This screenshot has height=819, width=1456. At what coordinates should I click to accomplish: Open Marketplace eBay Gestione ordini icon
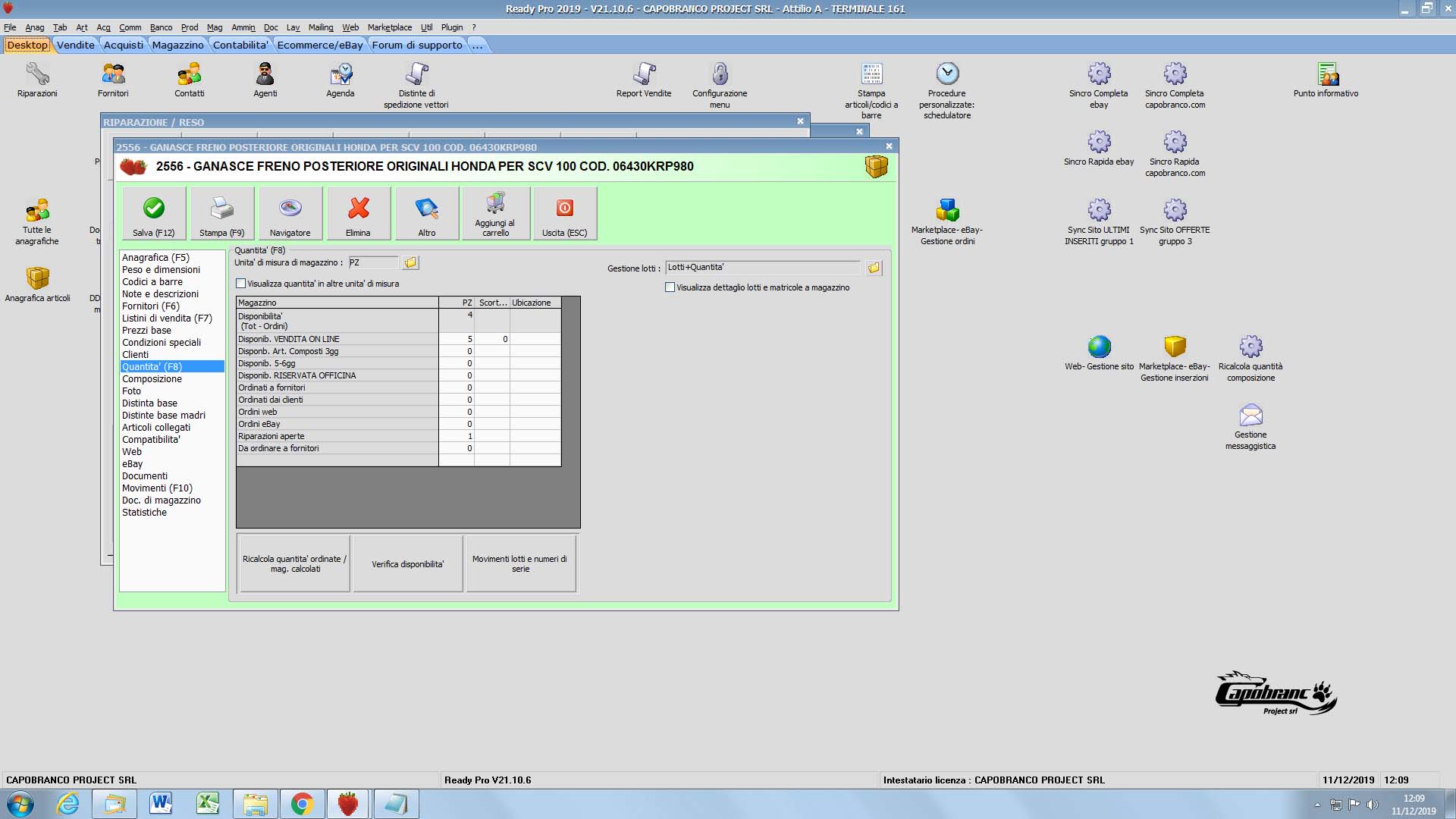pyautogui.click(x=947, y=221)
